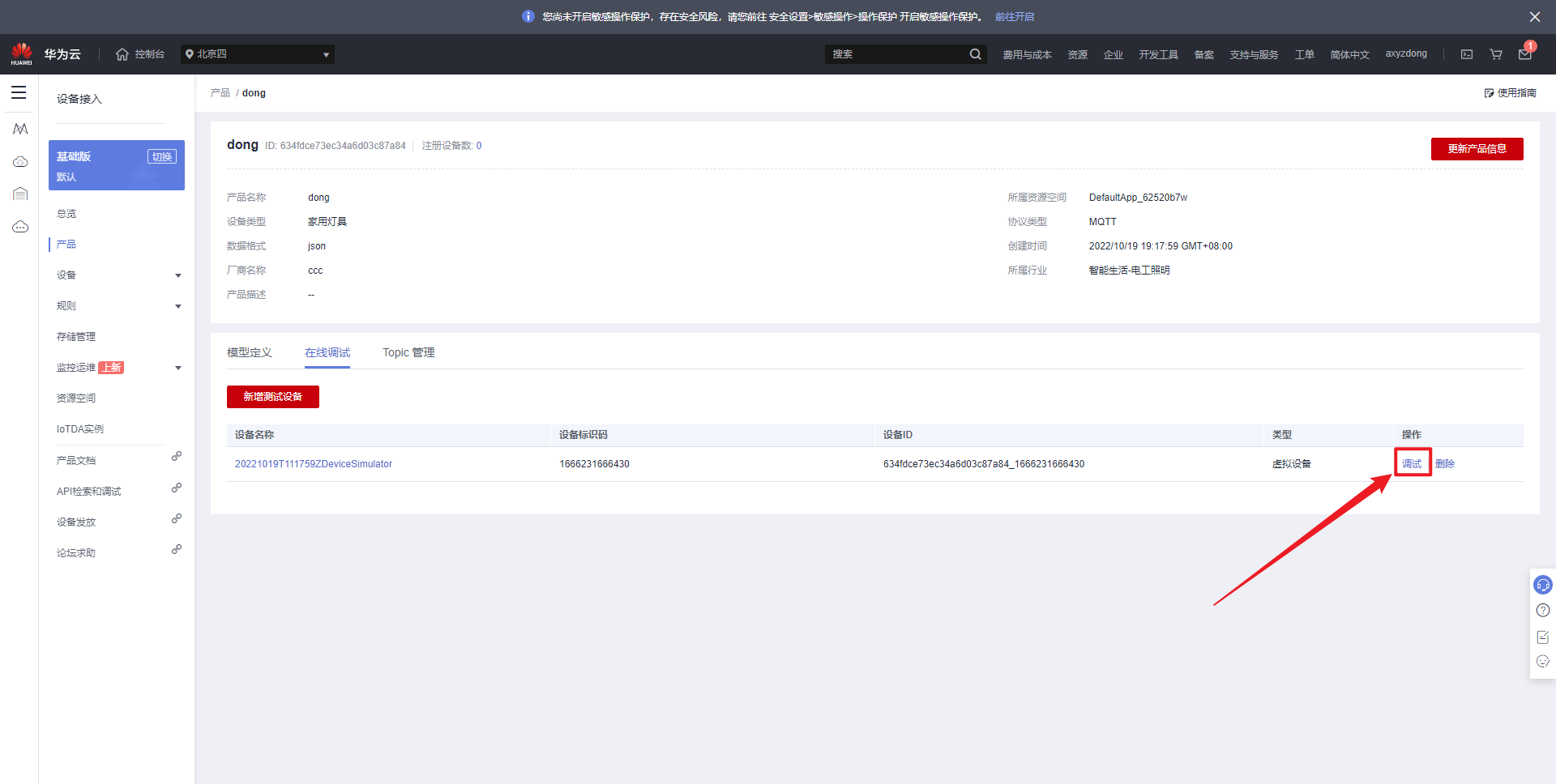Open 支持与服务 in top navigation
This screenshot has width=1556, height=784.
1254,54
